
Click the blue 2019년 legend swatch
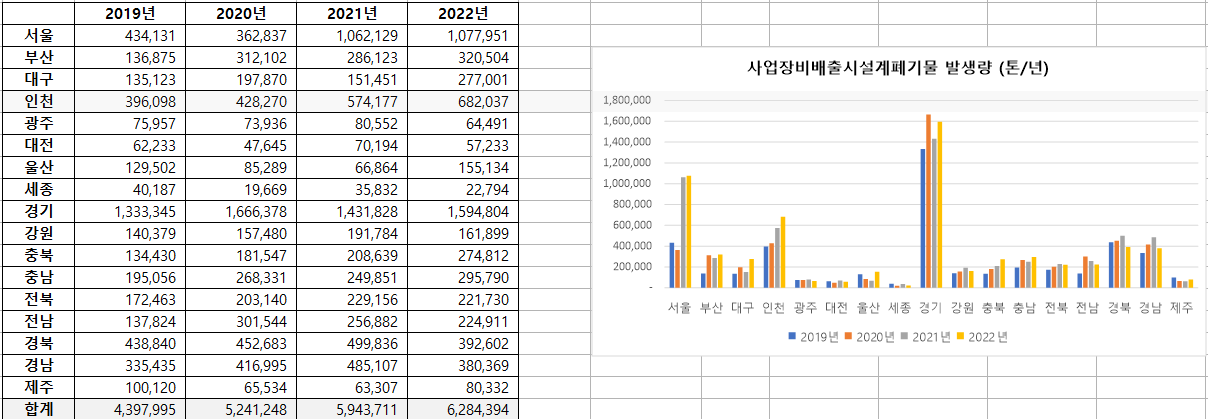793,336
